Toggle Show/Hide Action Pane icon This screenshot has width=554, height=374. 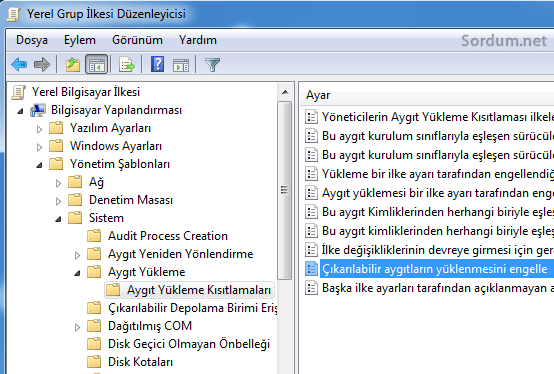coord(181,65)
